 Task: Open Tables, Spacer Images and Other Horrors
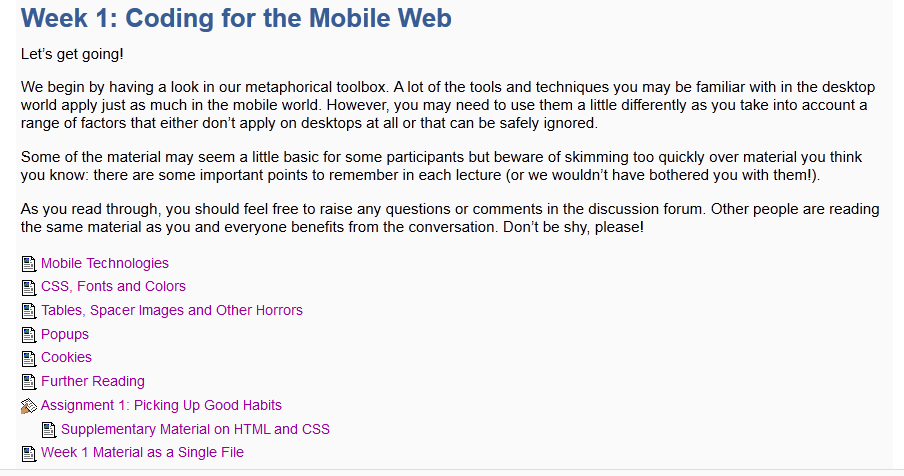[x=171, y=311]
